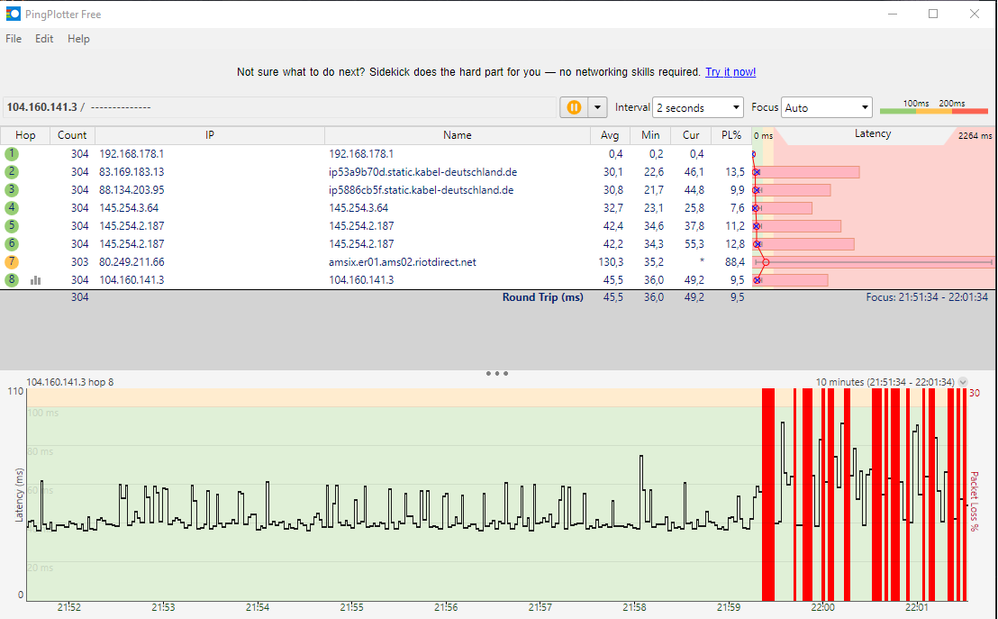Click the Min column header
The image size is (998, 619).
tap(650, 135)
